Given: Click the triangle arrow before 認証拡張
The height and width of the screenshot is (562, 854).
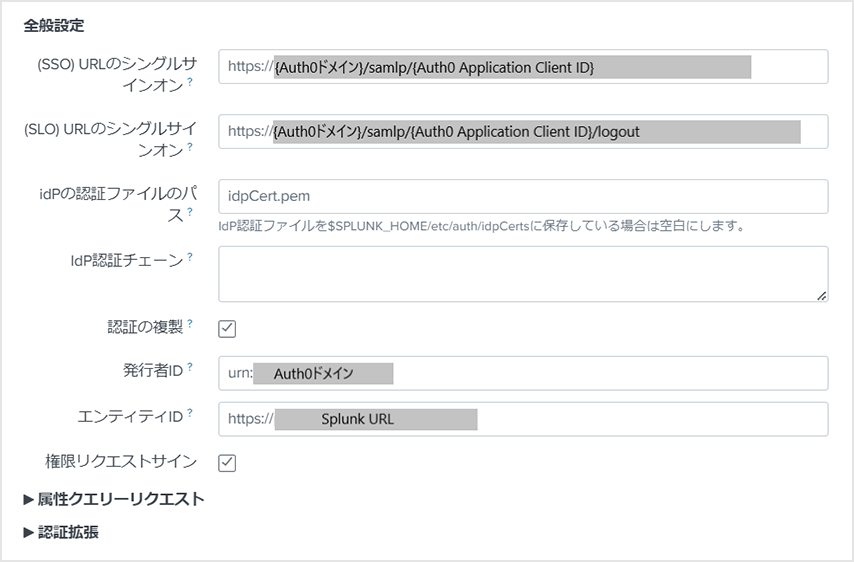Looking at the screenshot, I should (28, 533).
